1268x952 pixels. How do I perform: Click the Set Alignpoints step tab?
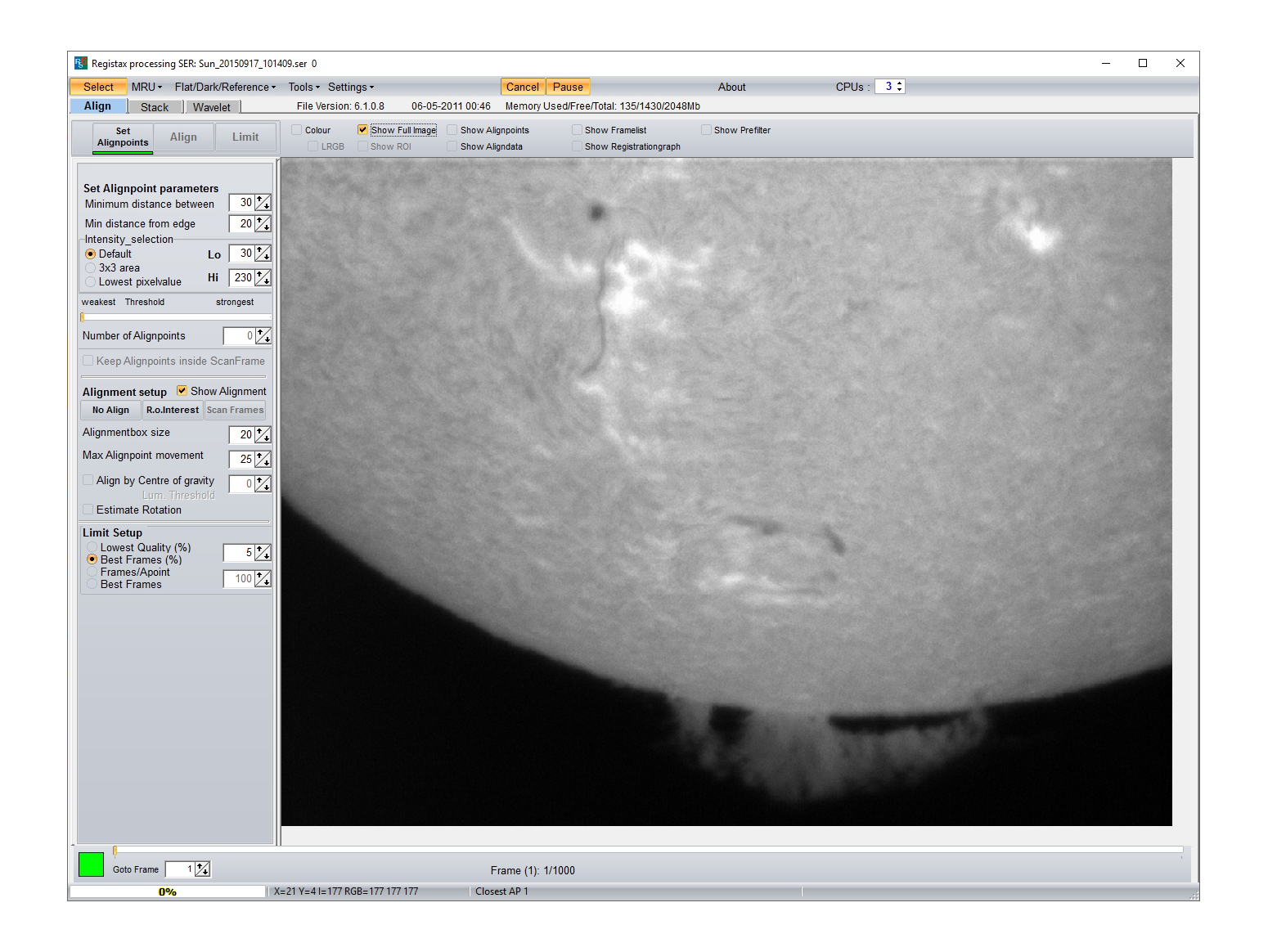[x=123, y=137]
